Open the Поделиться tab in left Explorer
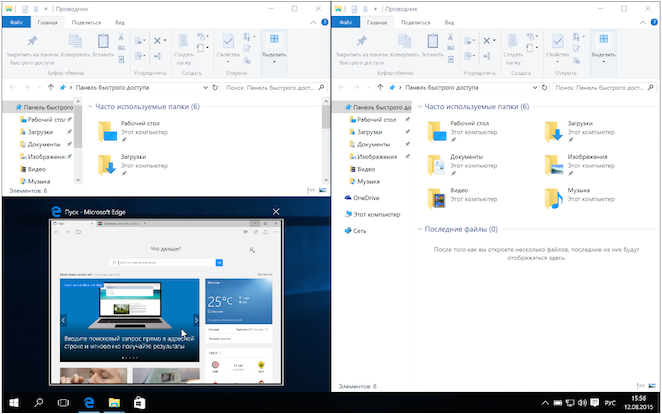The image size is (662, 414). [x=86, y=22]
